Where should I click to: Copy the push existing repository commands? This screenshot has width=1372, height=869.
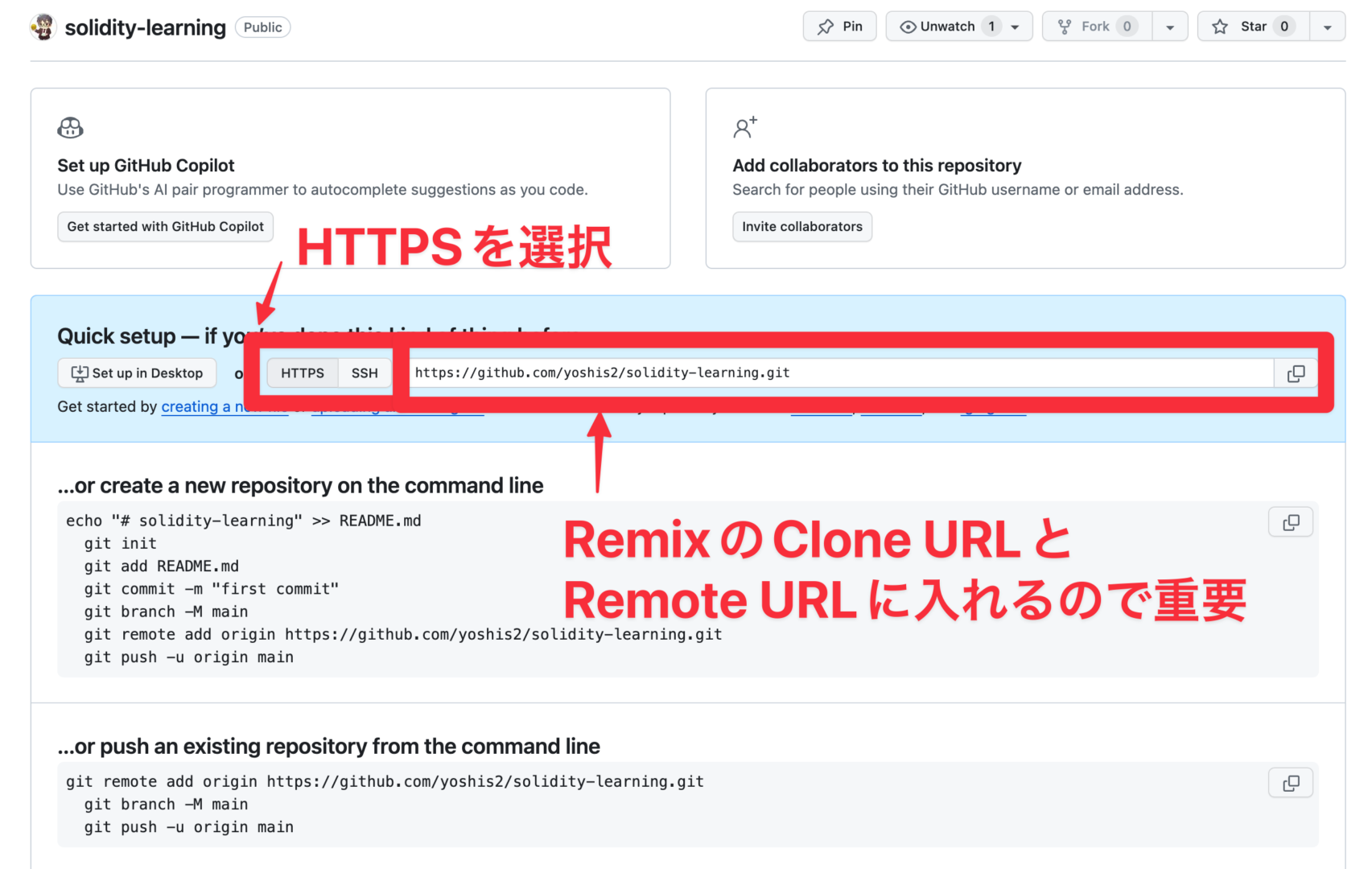pyautogui.click(x=1291, y=783)
